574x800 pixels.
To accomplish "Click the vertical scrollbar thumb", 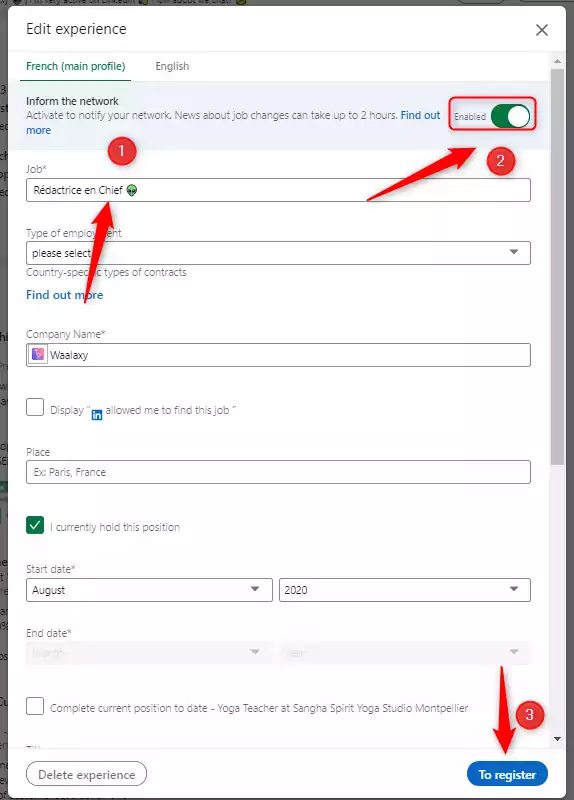I will pyautogui.click(x=557, y=267).
